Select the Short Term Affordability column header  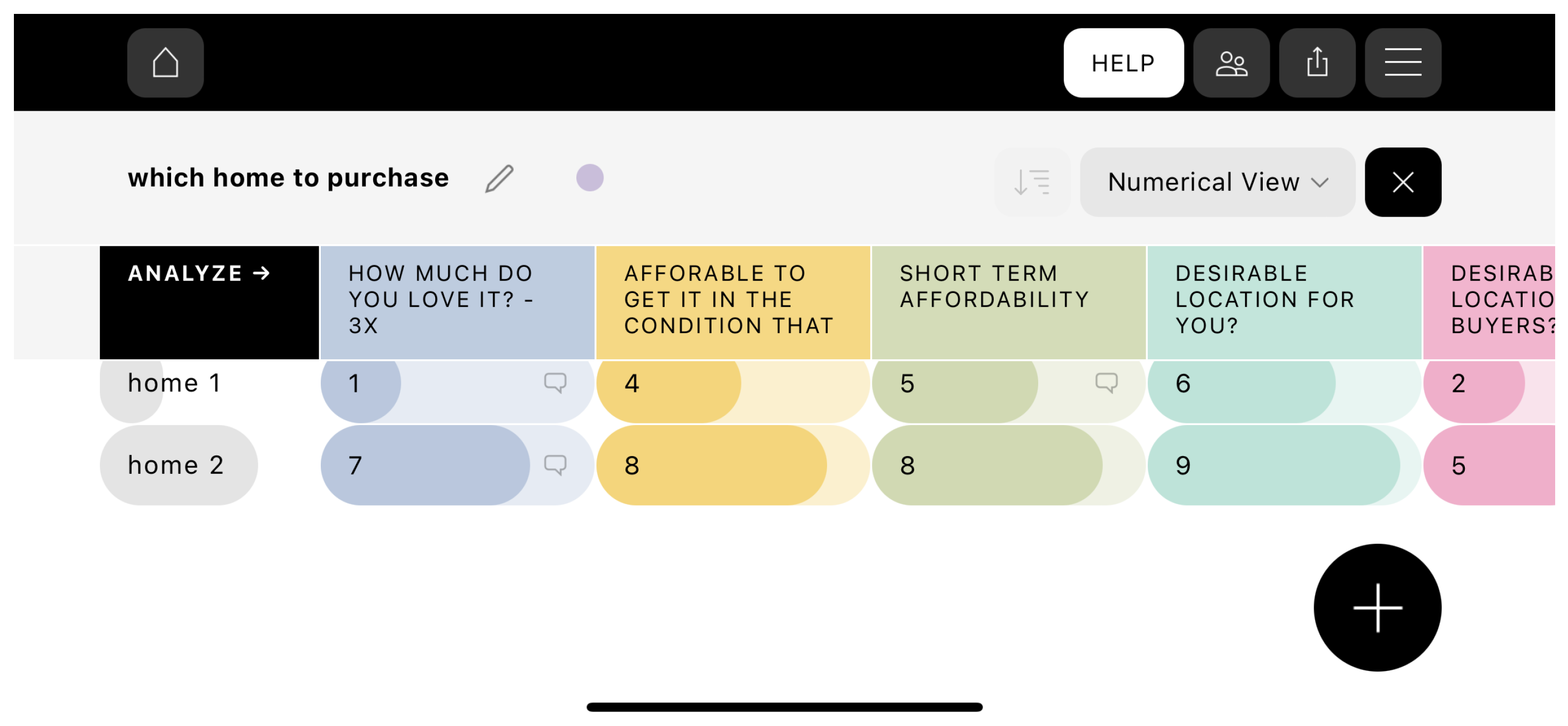pos(1009,303)
